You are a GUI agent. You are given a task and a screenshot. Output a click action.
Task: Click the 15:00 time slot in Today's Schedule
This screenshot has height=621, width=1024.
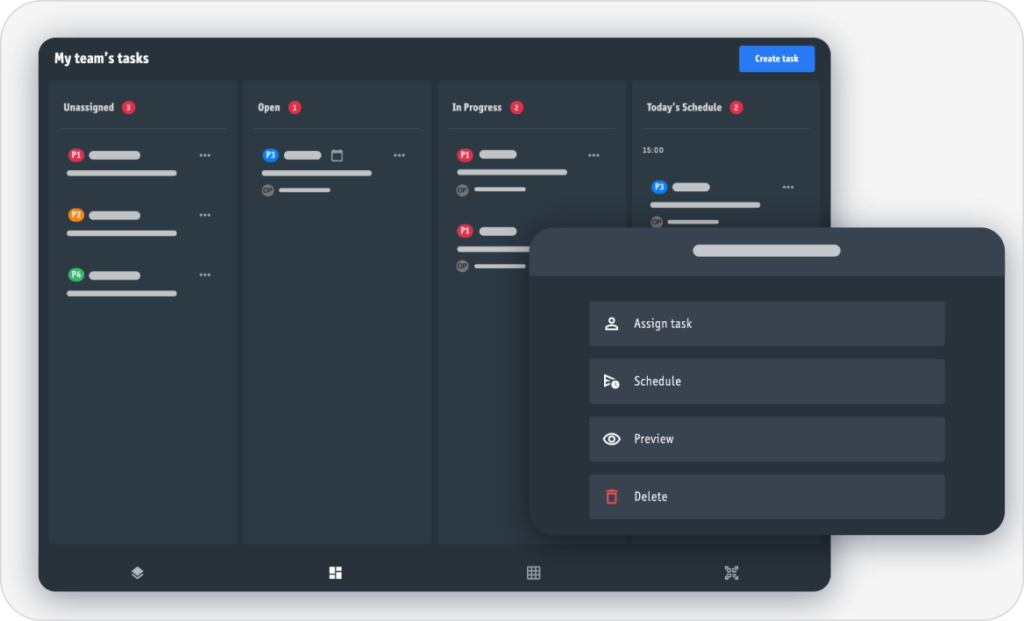click(x=651, y=150)
